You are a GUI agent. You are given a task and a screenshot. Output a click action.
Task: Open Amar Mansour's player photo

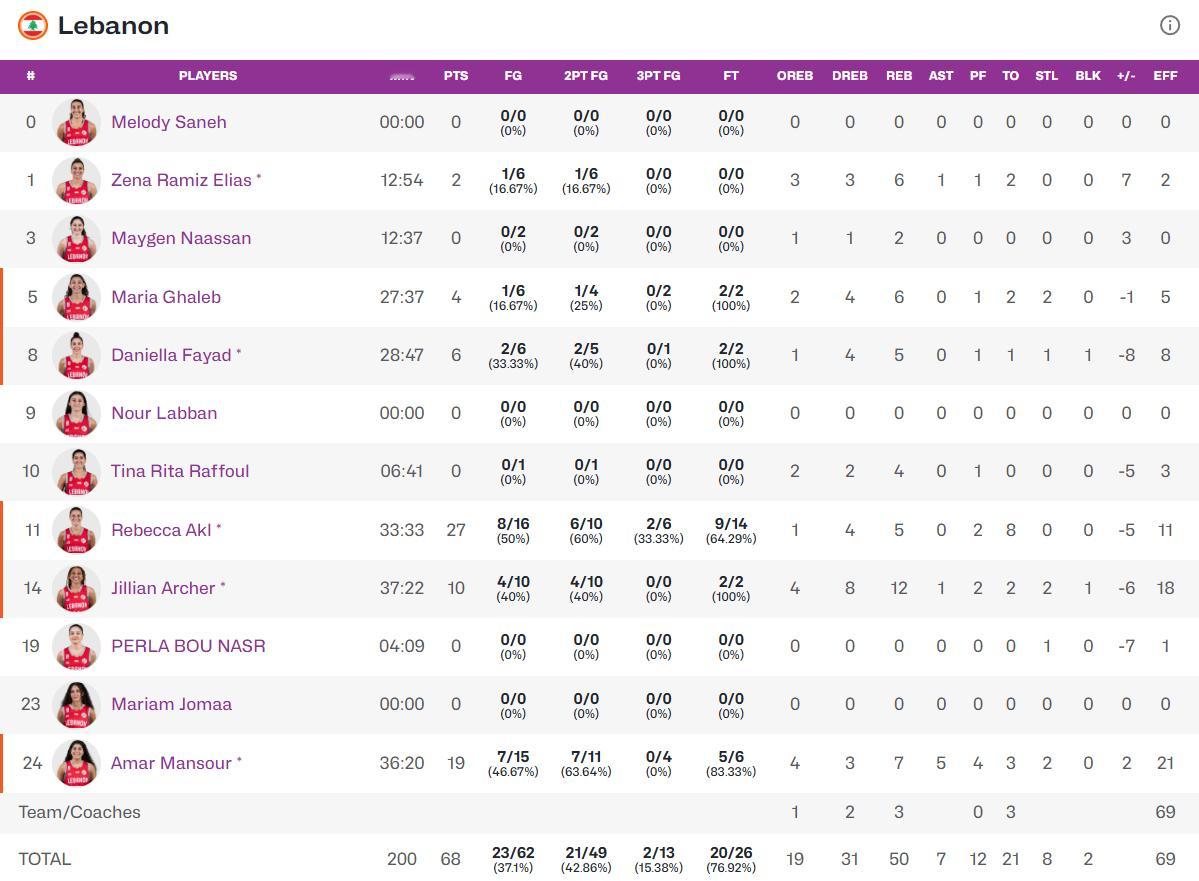click(x=76, y=763)
